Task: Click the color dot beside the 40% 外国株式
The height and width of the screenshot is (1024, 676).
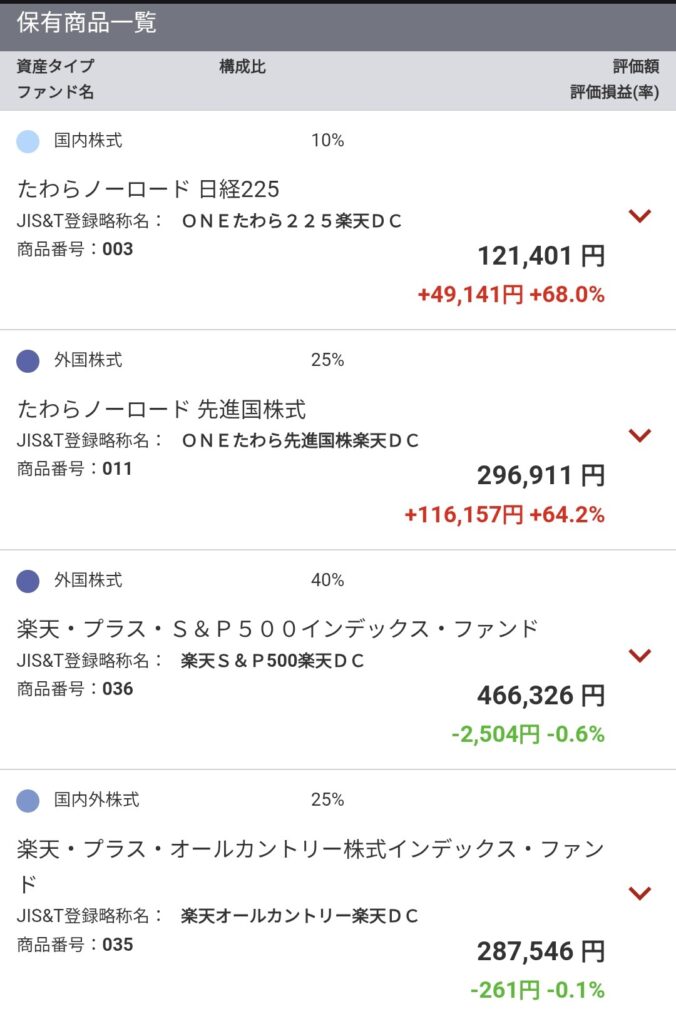Action: click(28, 581)
